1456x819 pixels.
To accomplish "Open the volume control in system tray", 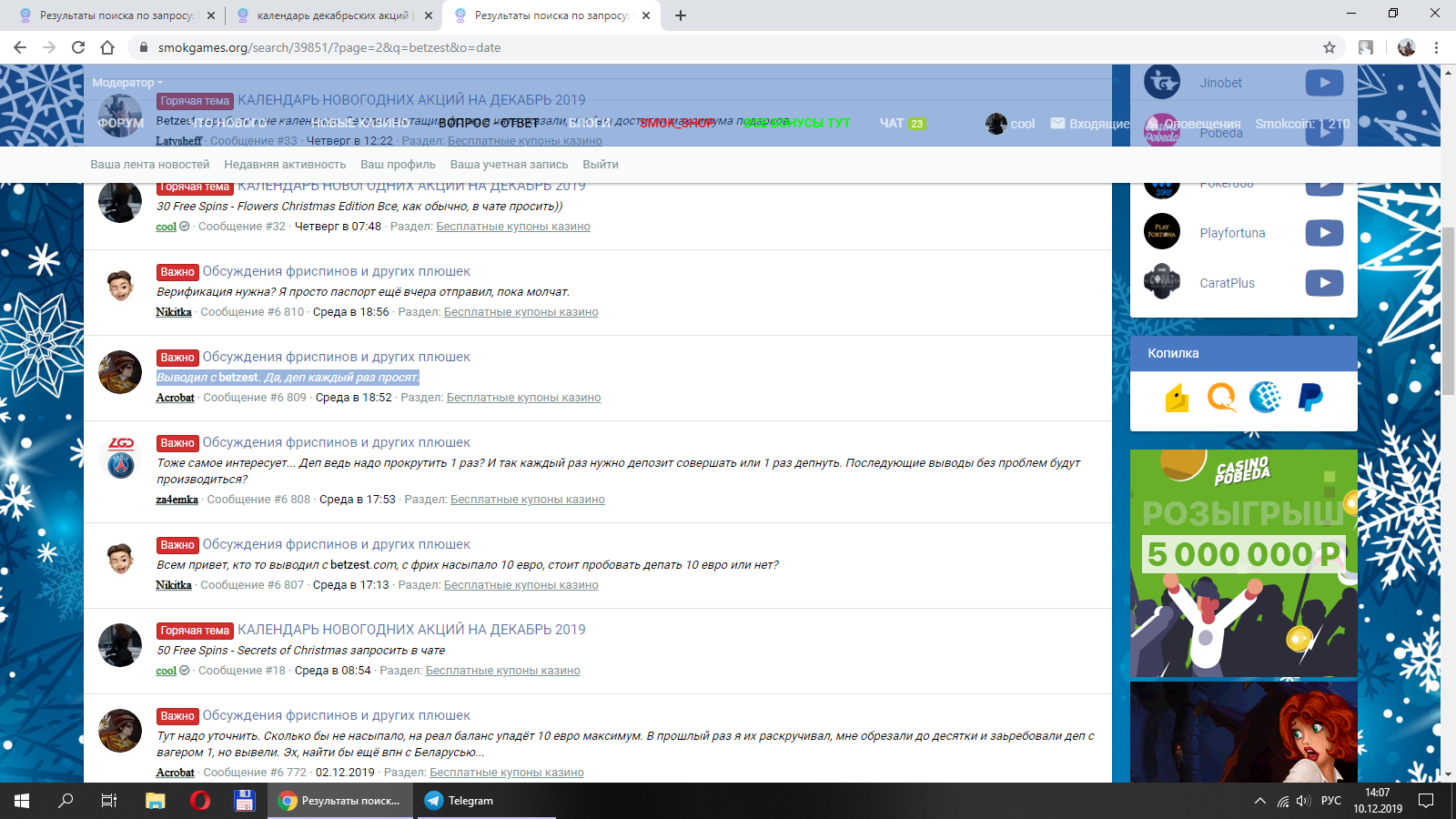I will 1303,801.
